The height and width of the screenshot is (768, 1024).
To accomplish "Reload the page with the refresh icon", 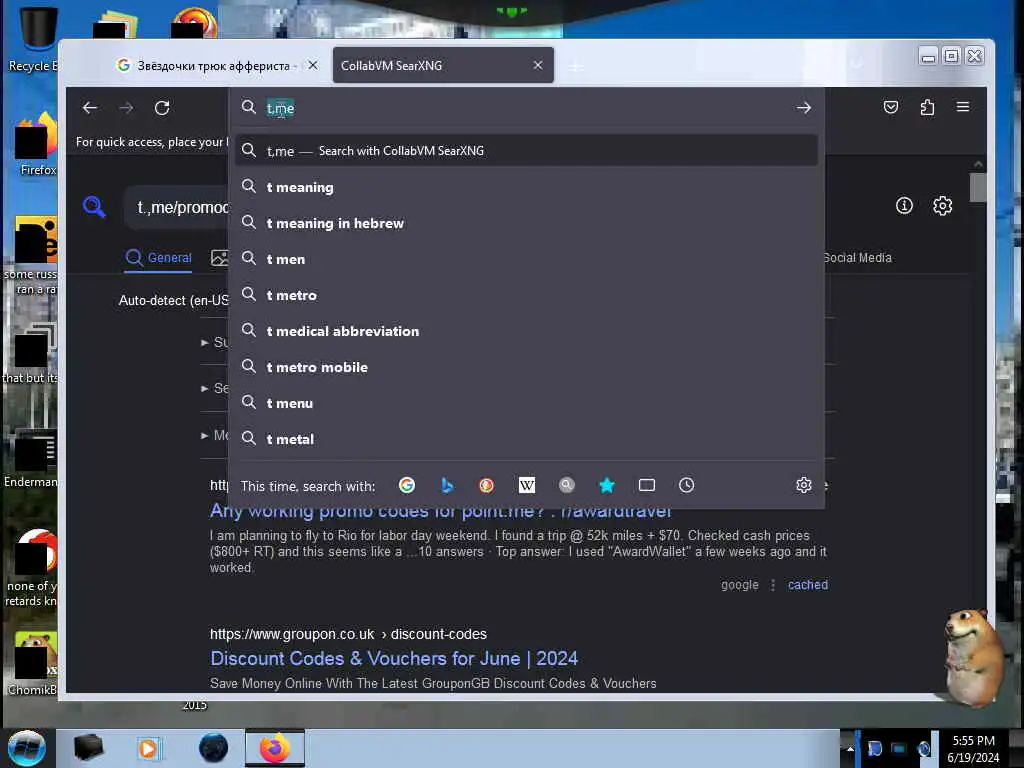I will pyautogui.click(x=162, y=108).
